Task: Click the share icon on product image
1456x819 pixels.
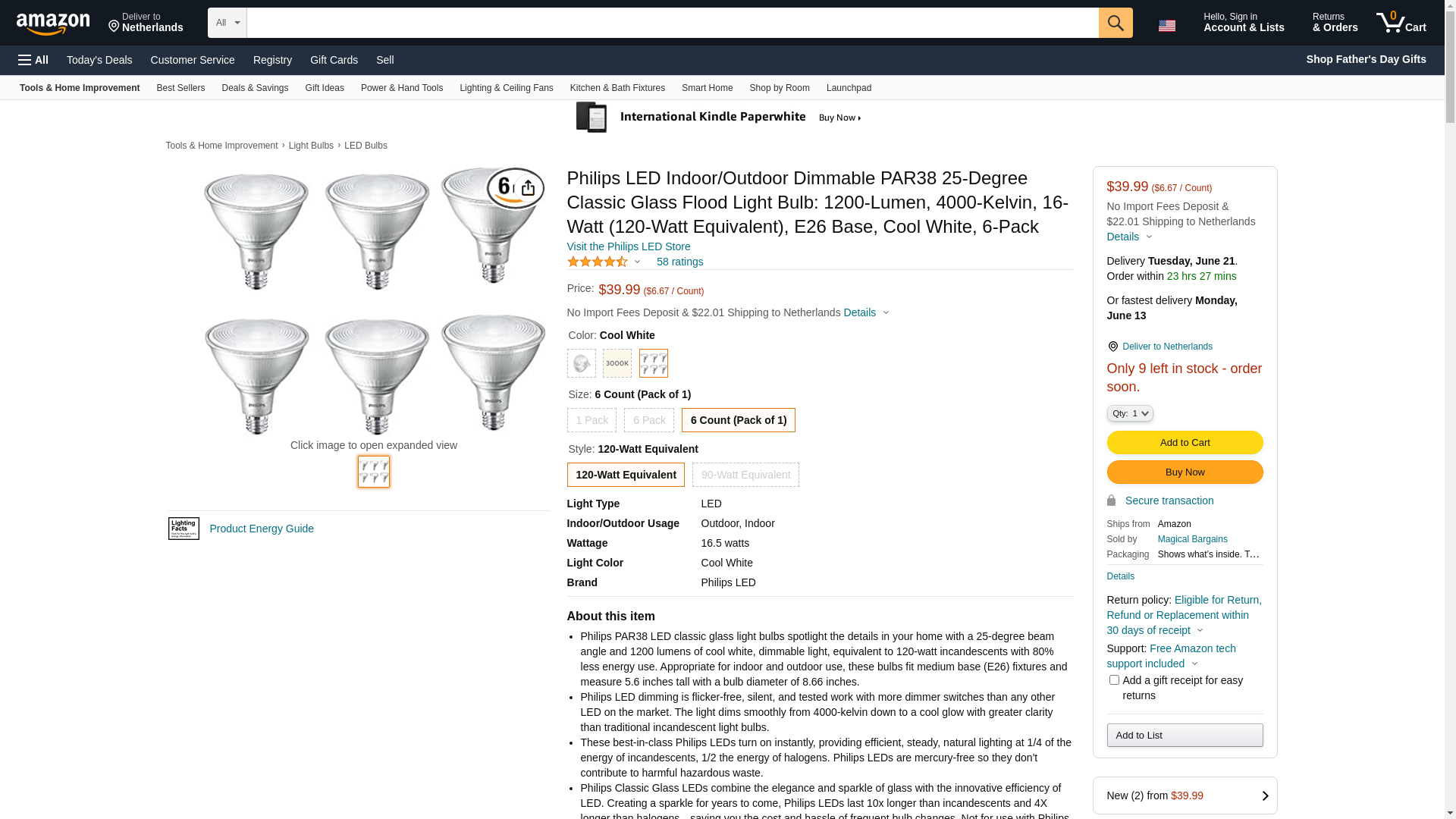Action: click(x=528, y=188)
